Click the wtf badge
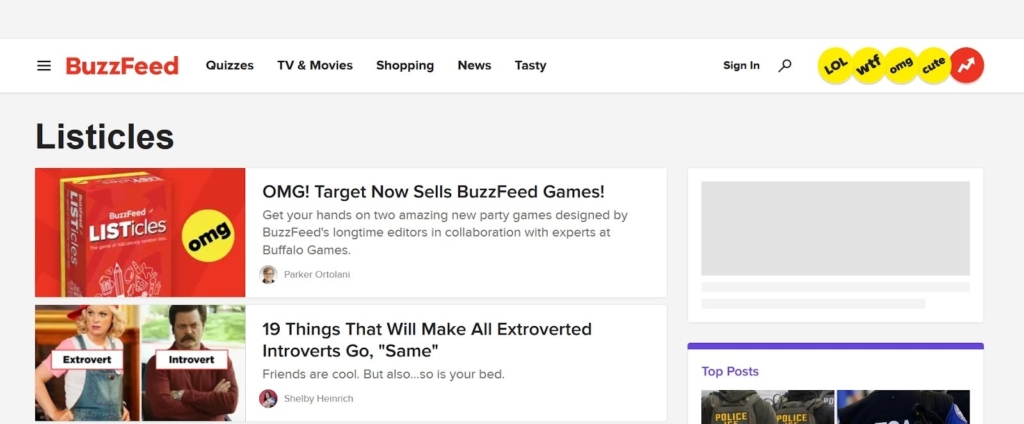 click(869, 65)
